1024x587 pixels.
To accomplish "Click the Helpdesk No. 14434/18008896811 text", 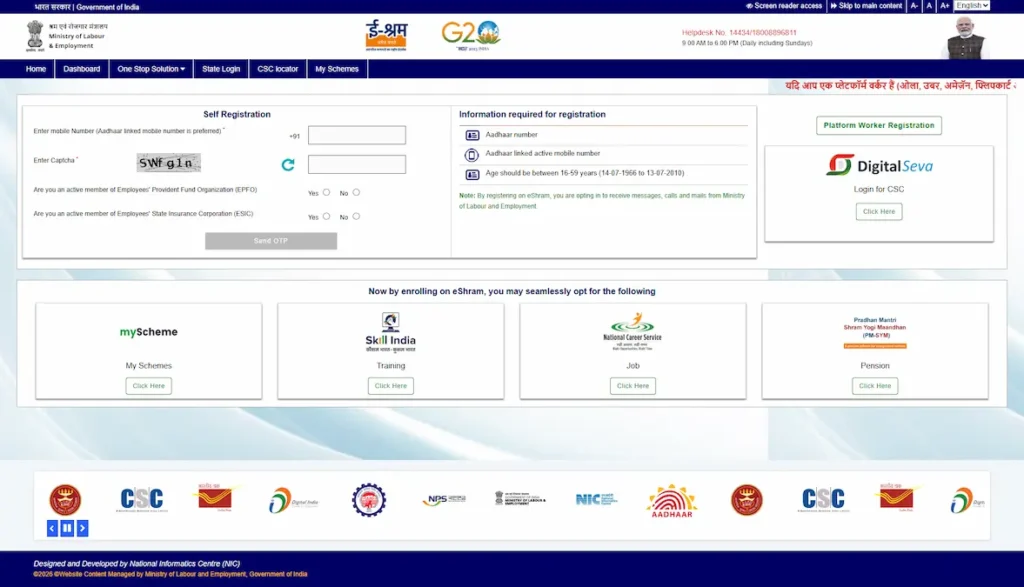I will [x=739, y=33].
